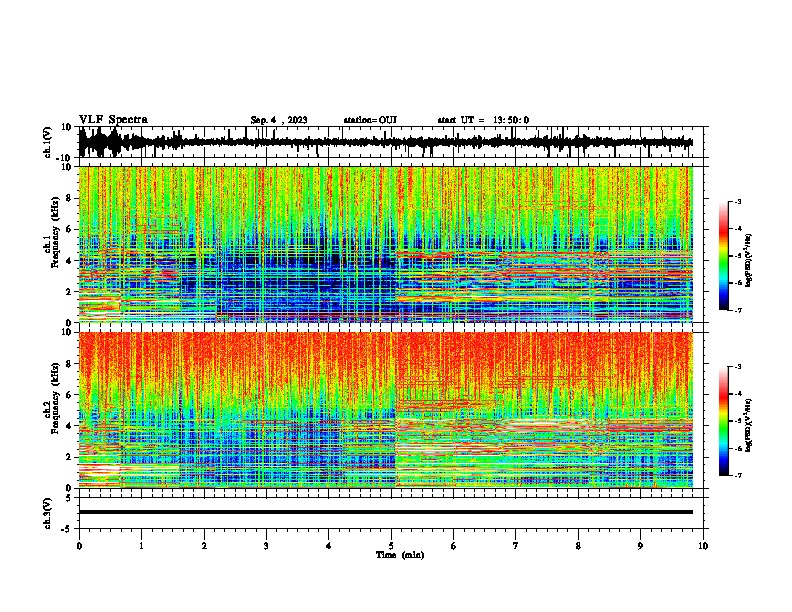Screen dimensions: 792x612
Task: Click time axis tick label "7"
Action: click(x=516, y=546)
